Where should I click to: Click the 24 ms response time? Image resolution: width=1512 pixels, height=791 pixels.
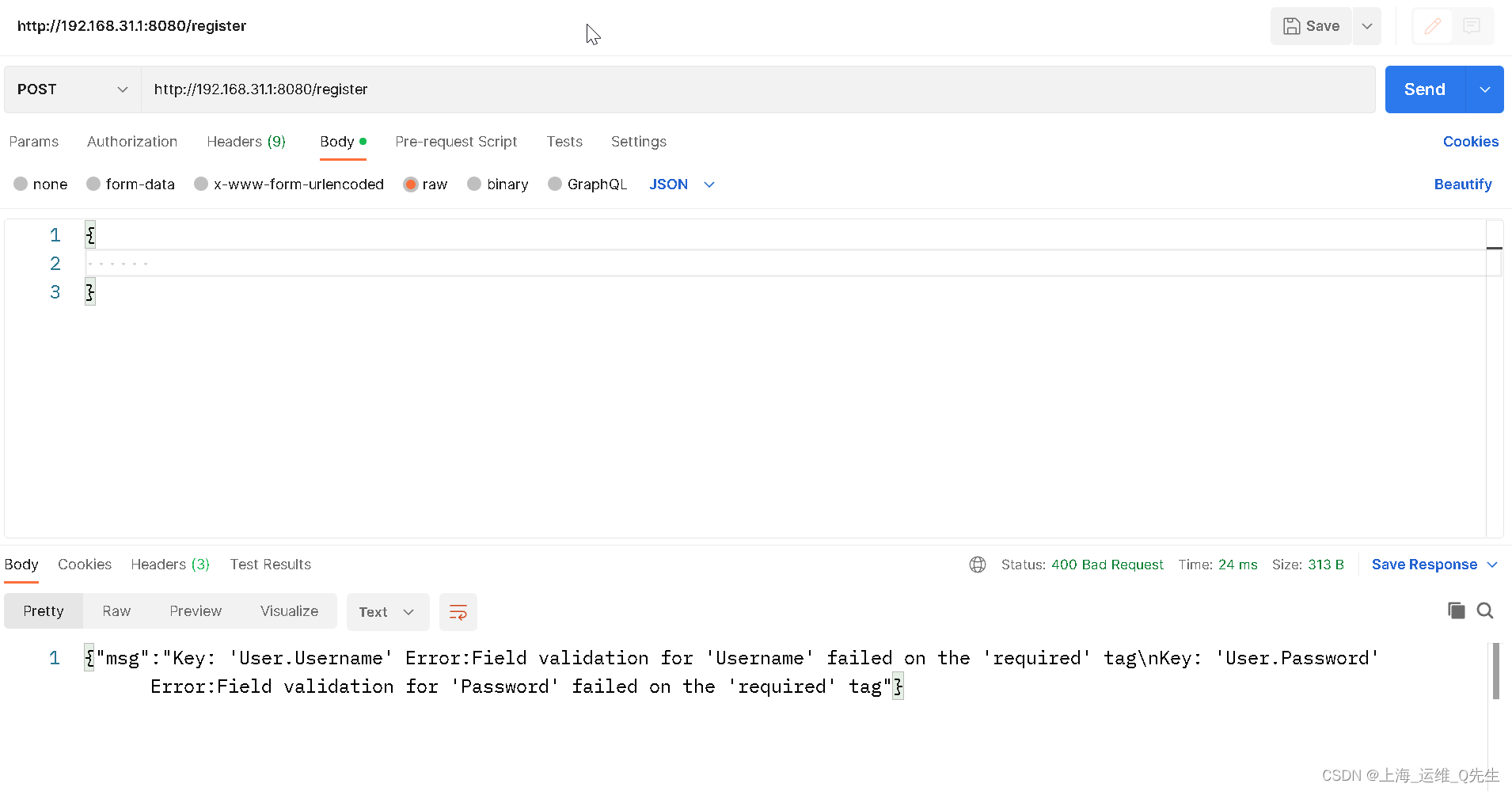coord(1237,565)
